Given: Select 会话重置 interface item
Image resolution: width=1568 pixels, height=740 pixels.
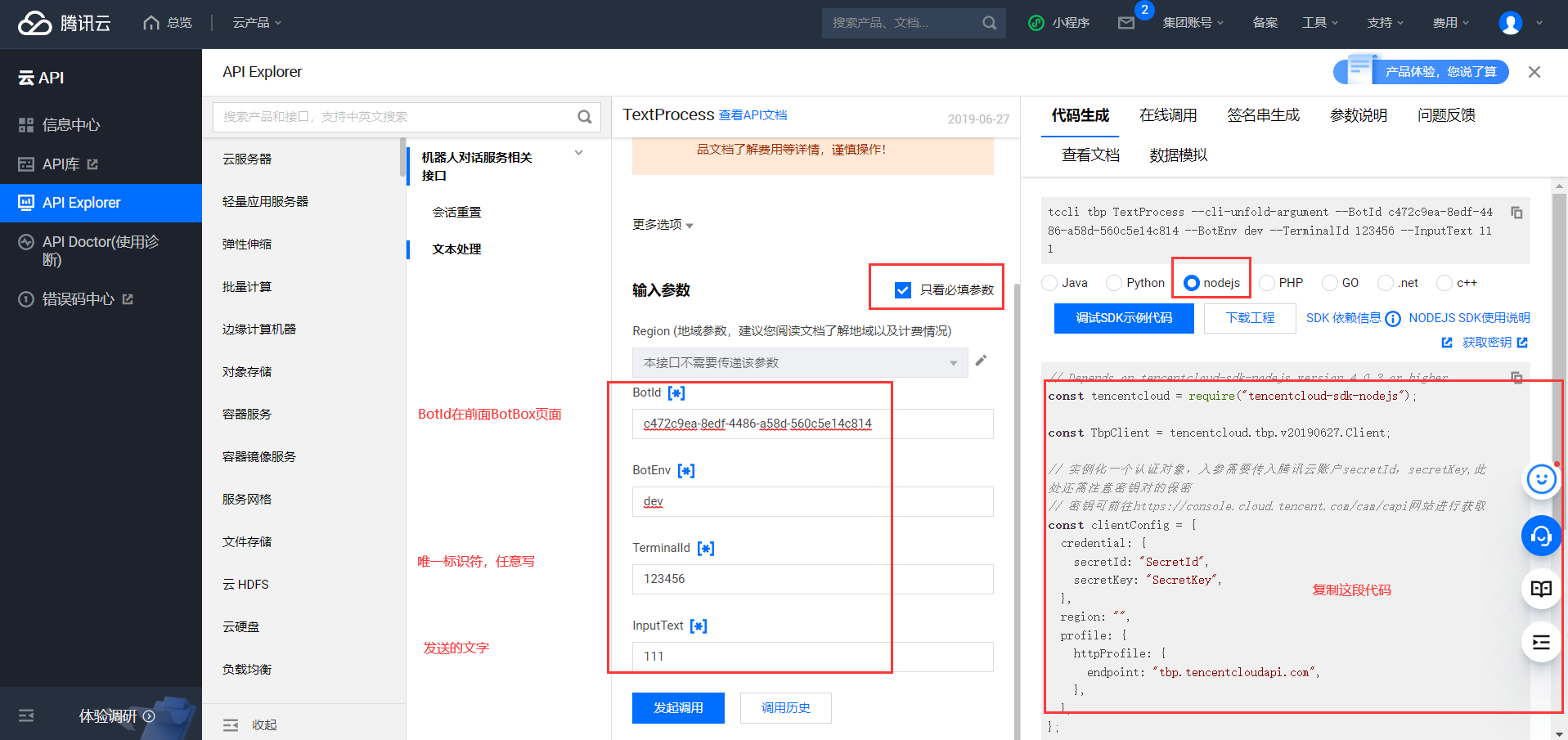Looking at the screenshot, I should [456, 213].
